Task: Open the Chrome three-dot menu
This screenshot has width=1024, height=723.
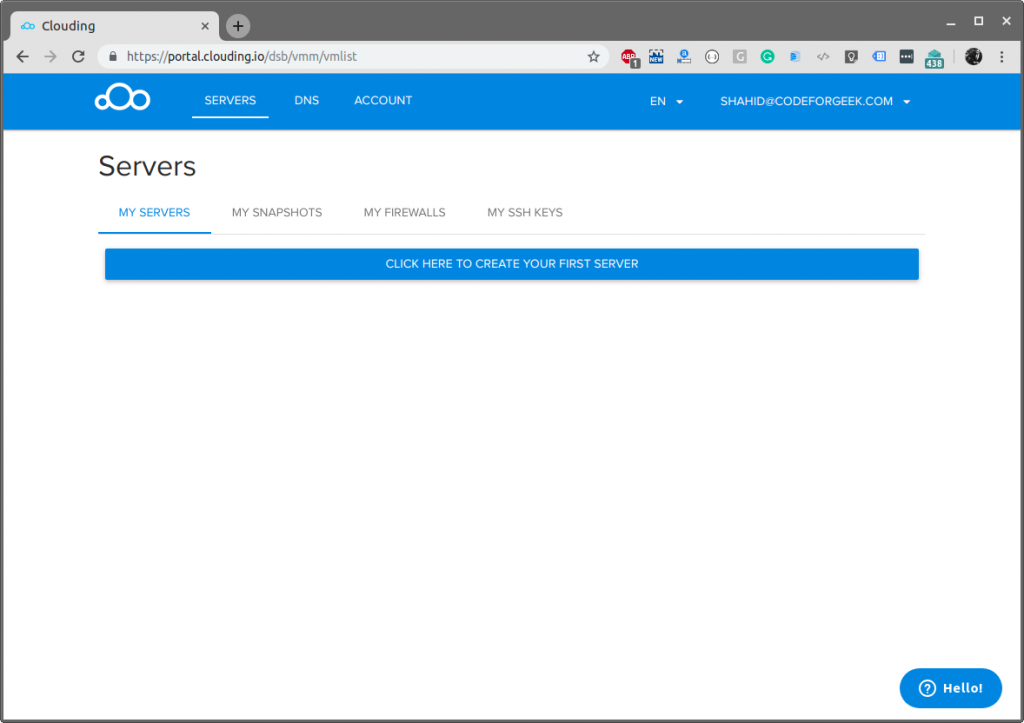Action: [1002, 57]
